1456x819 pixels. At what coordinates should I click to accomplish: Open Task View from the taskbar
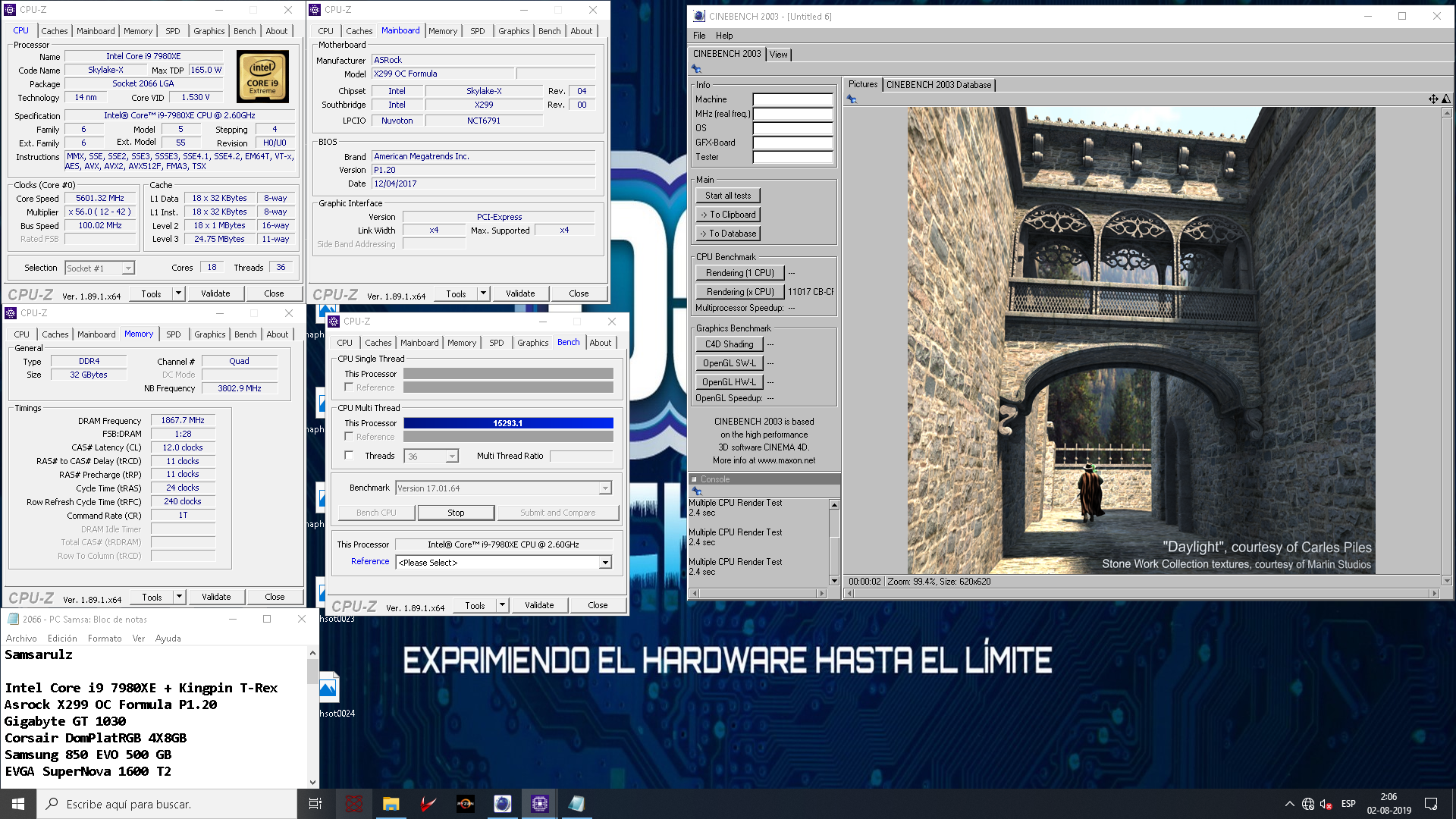315,804
